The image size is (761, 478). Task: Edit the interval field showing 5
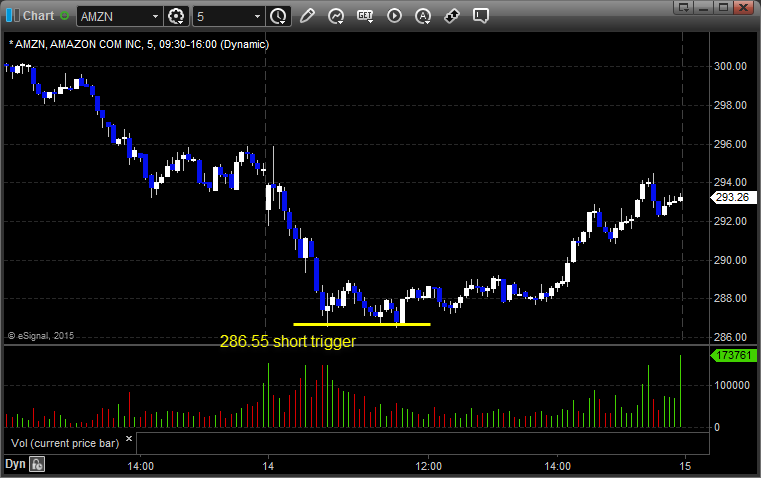223,16
